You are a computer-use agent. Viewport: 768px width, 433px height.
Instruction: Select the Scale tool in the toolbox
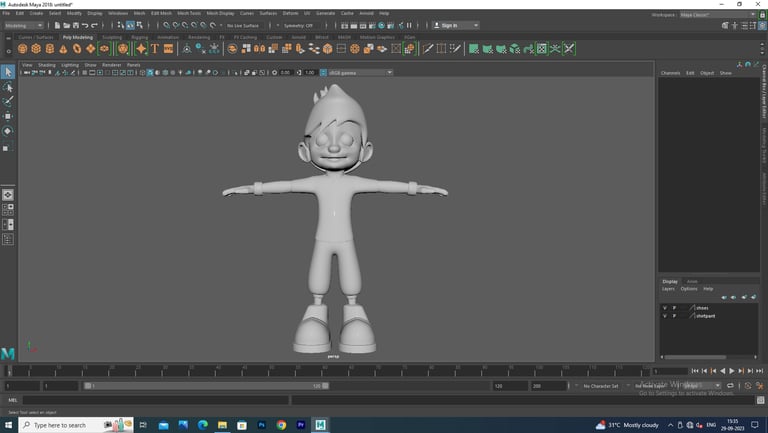(8, 146)
